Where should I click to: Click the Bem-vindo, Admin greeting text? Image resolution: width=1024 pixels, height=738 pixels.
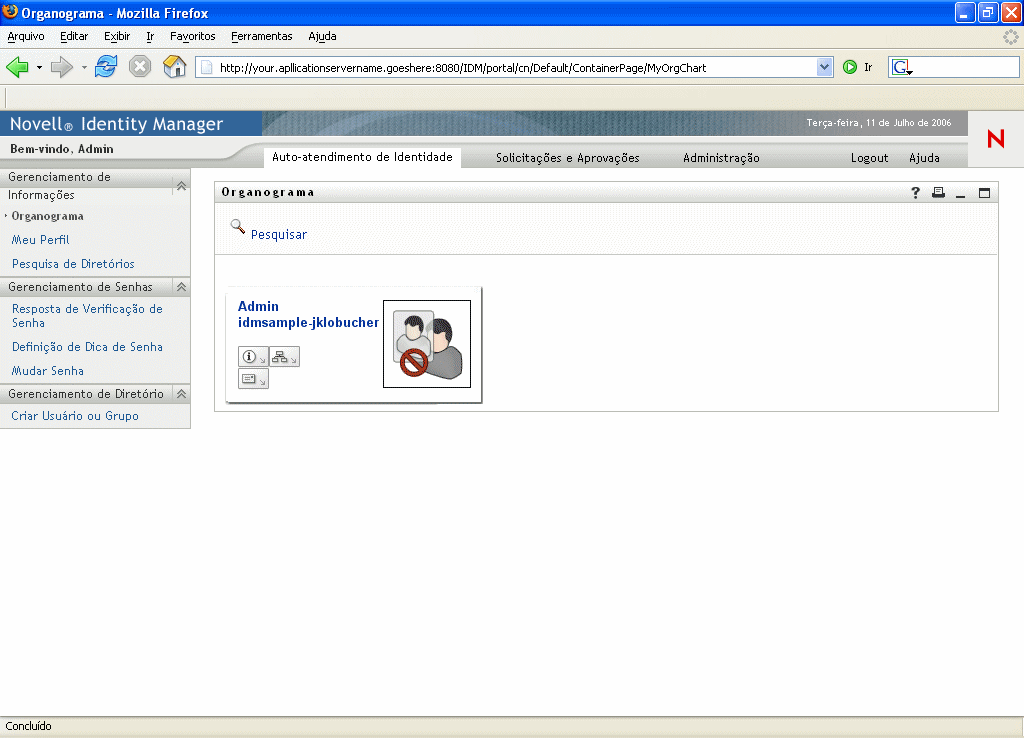(x=62, y=149)
